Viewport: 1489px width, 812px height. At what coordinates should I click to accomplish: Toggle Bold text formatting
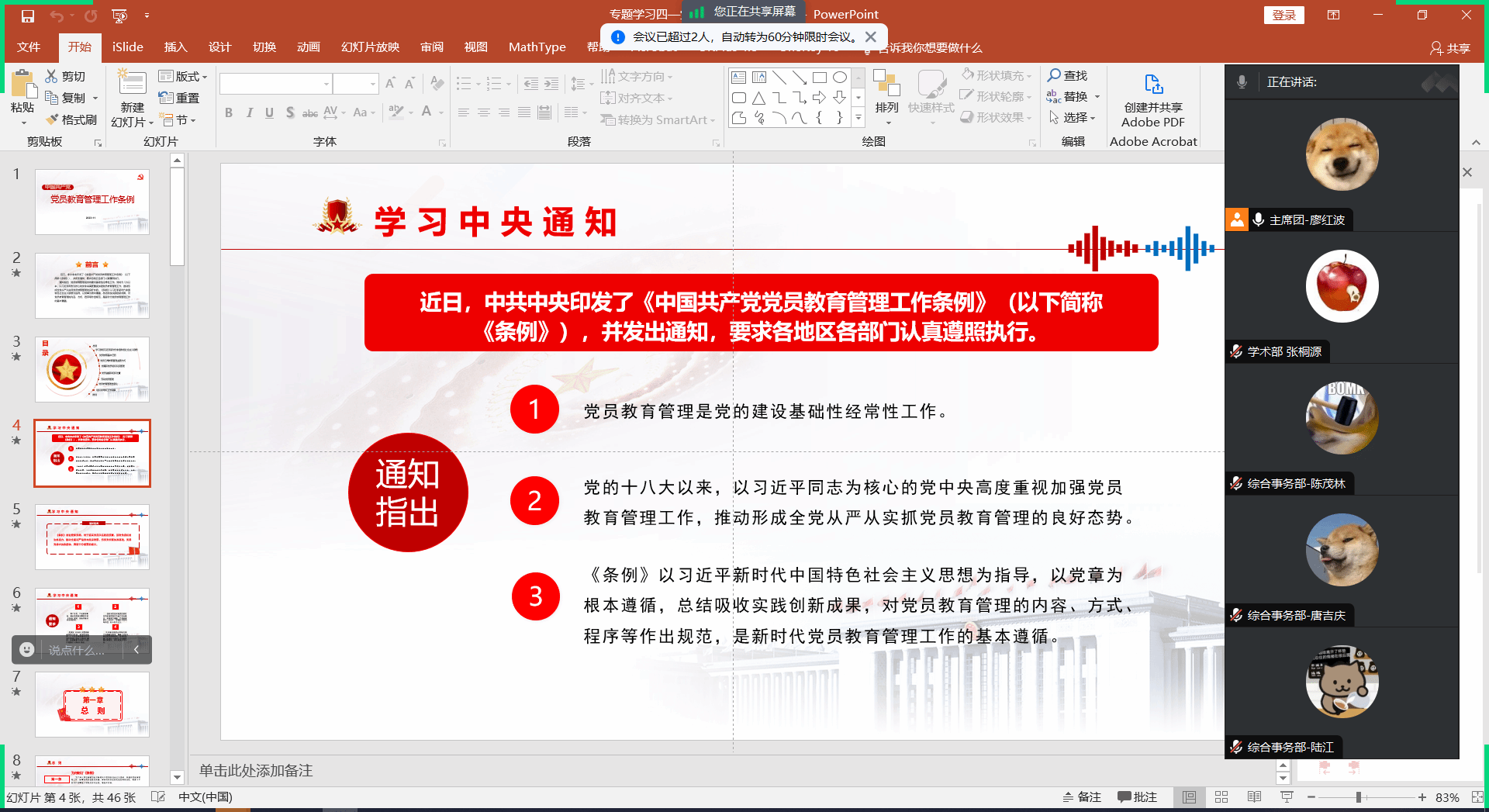[x=229, y=113]
